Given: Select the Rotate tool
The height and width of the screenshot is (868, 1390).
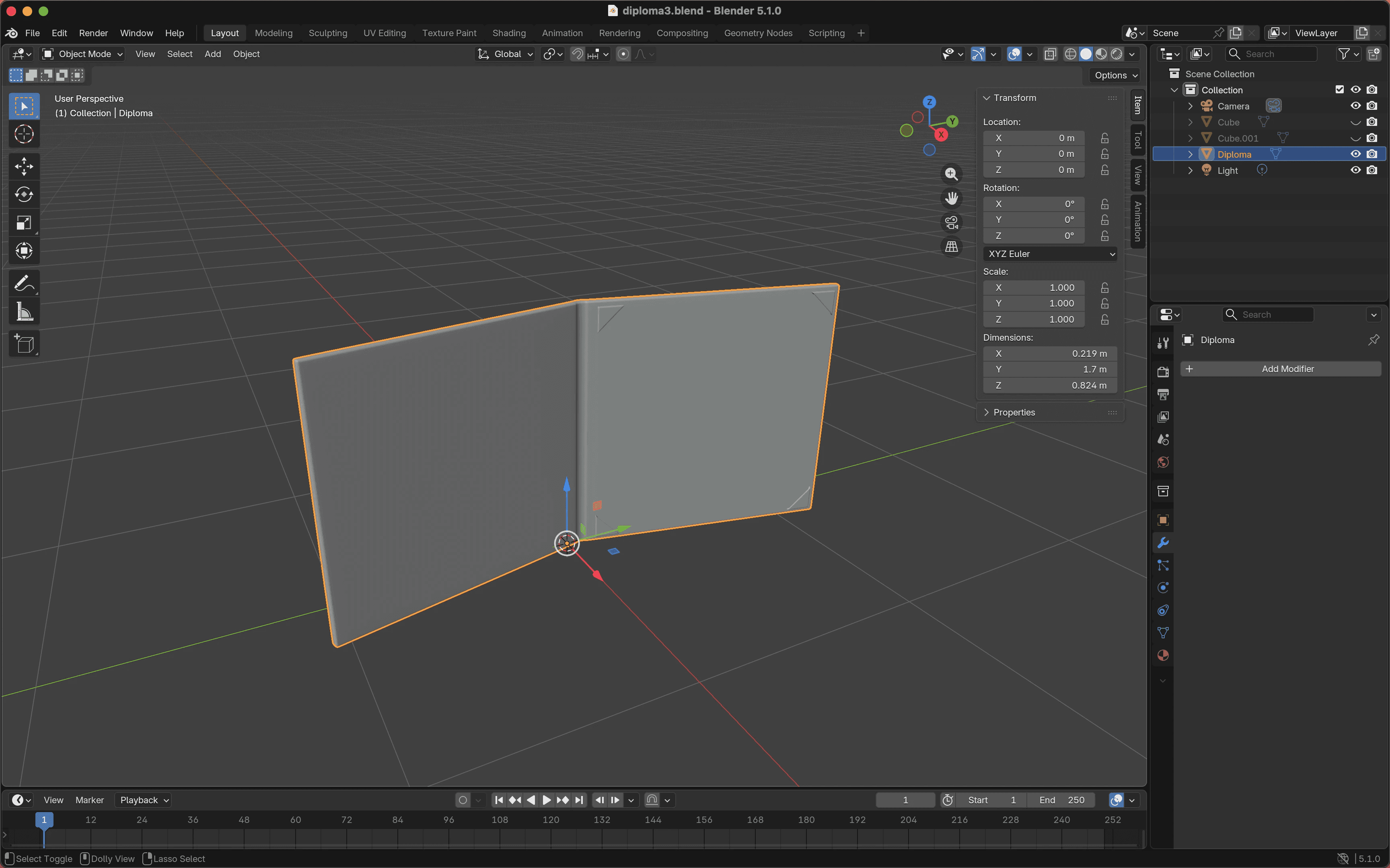Looking at the screenshot, I should [x=24, y=195].
